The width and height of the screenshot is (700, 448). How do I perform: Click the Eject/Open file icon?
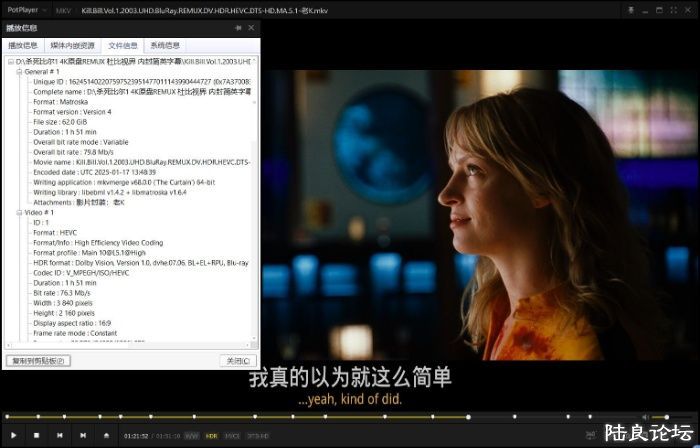point(106,435)
